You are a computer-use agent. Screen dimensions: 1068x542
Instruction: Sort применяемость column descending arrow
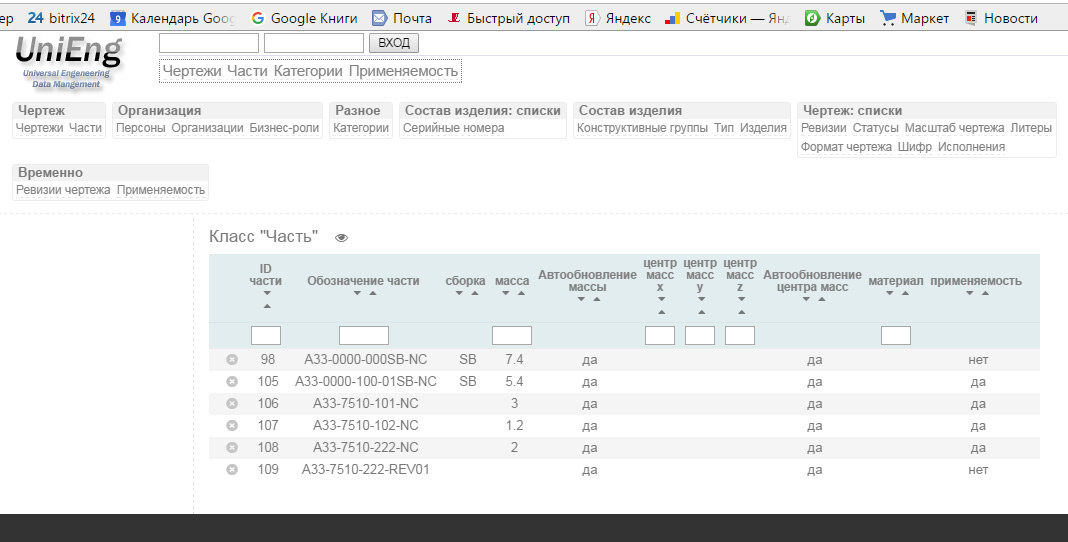click(969, 293)
